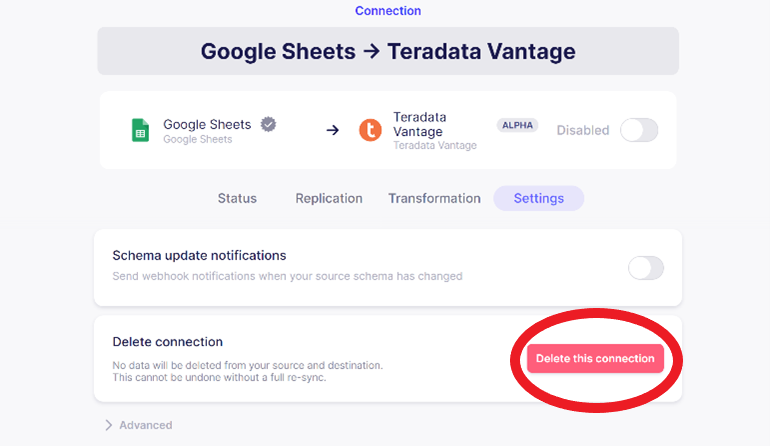The width and height of the screenshot is (770, 446).
Task: Click the Advanced section label
Action: click(x=145, y=425)
